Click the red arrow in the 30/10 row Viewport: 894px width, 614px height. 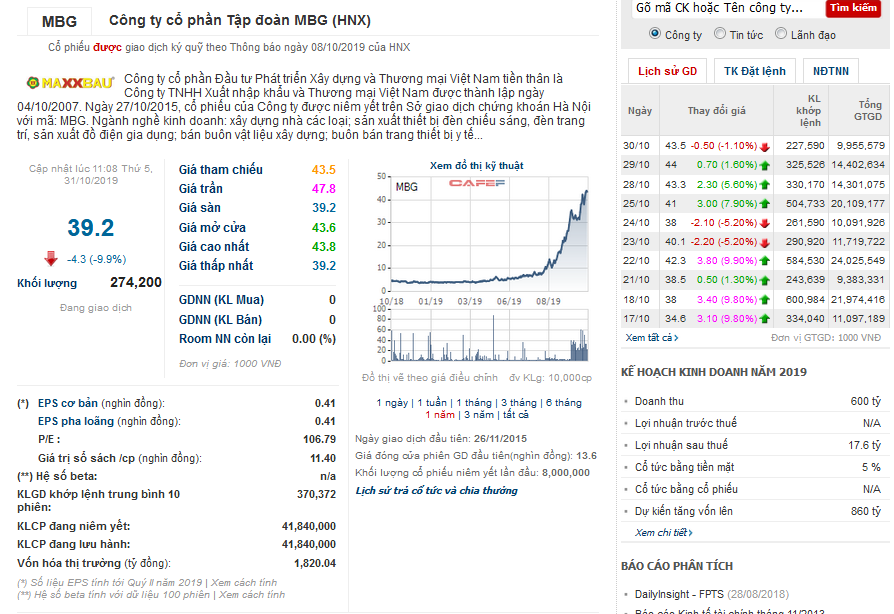[765, 147]
